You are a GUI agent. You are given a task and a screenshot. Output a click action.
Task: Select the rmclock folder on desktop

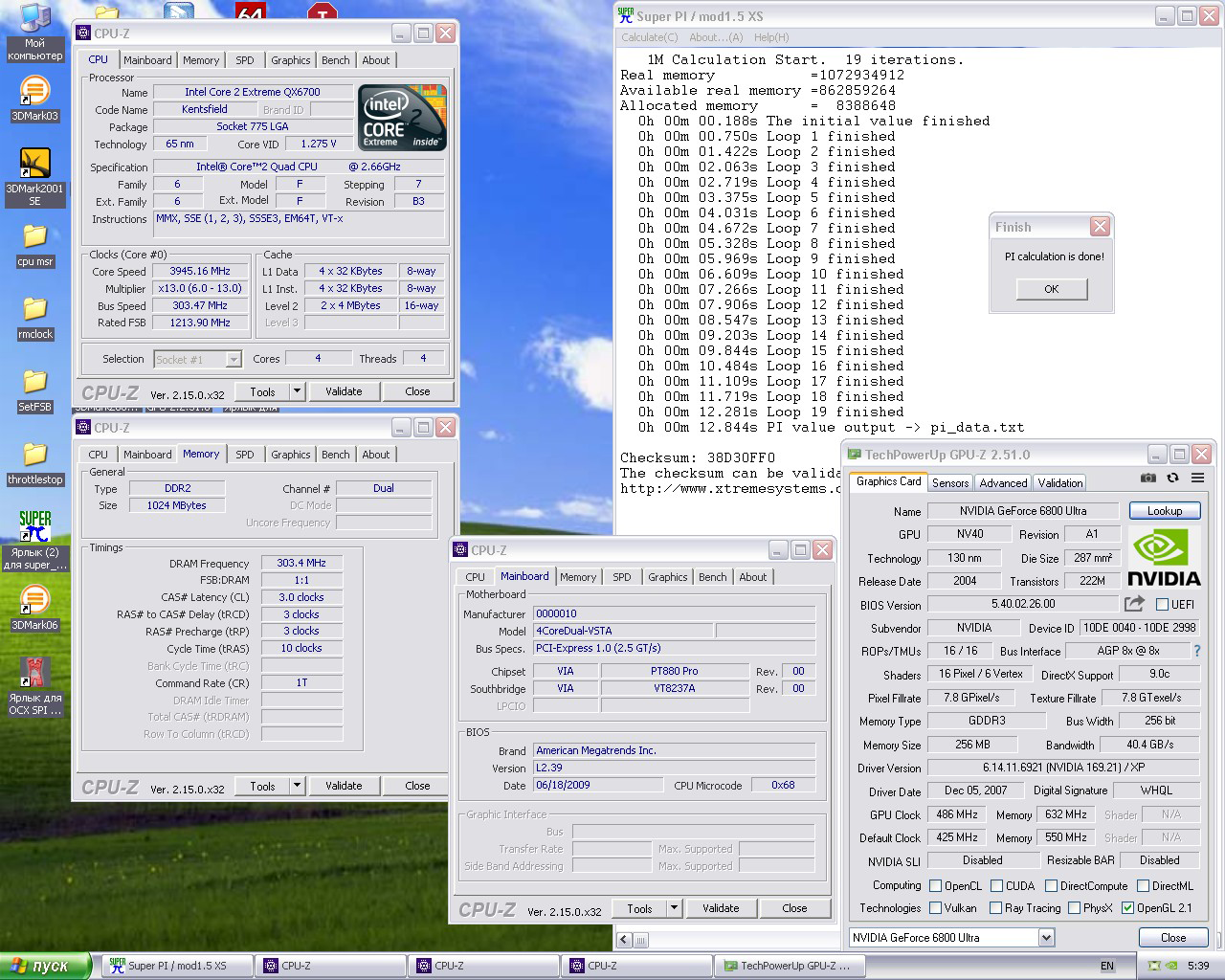34,318
